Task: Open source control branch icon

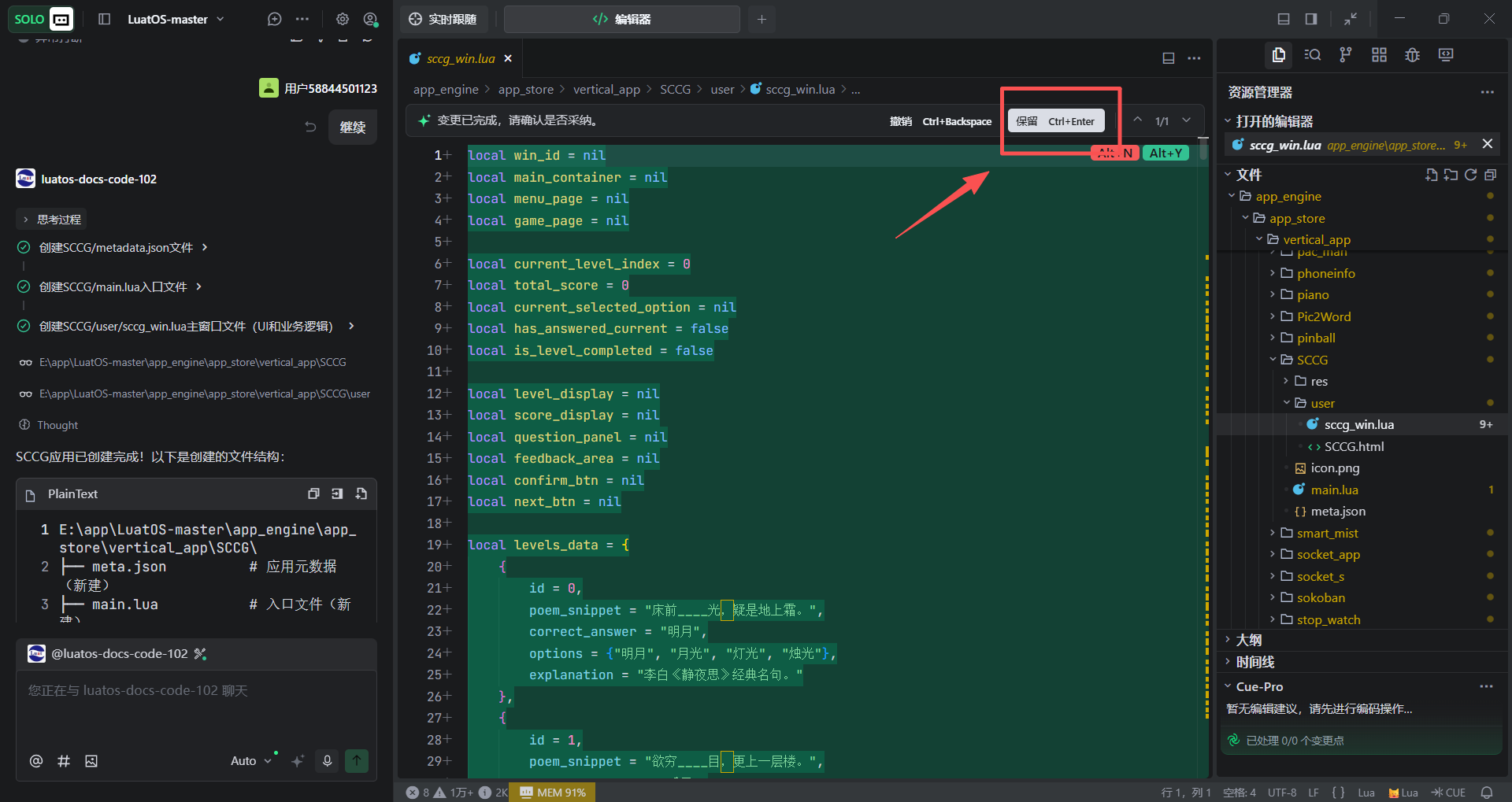Action: pyautogui.click(x=1346, y=54)
